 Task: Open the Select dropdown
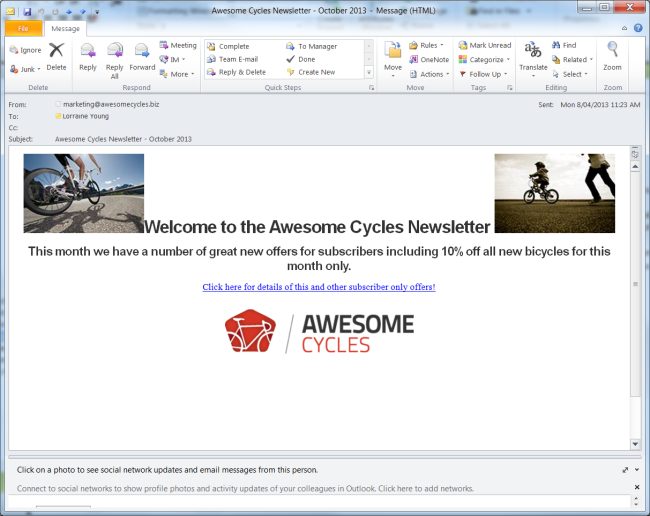tap(570, 74)
